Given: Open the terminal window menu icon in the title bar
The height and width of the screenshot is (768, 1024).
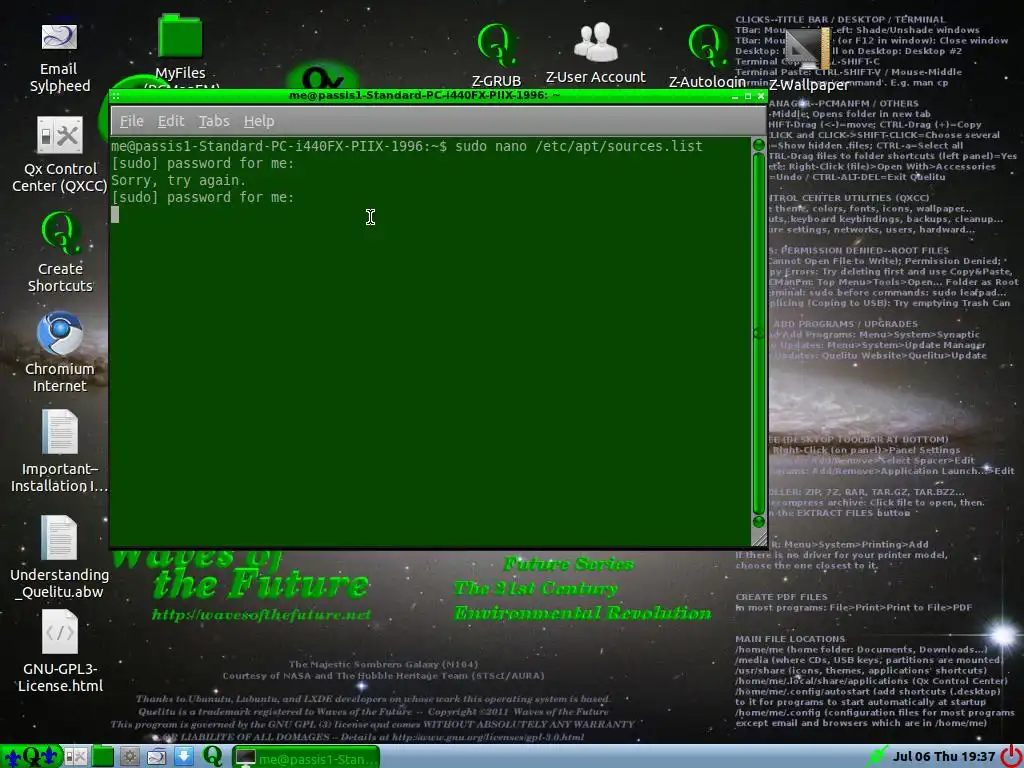Looking at the screenshot, I should [x=116, y=96].
